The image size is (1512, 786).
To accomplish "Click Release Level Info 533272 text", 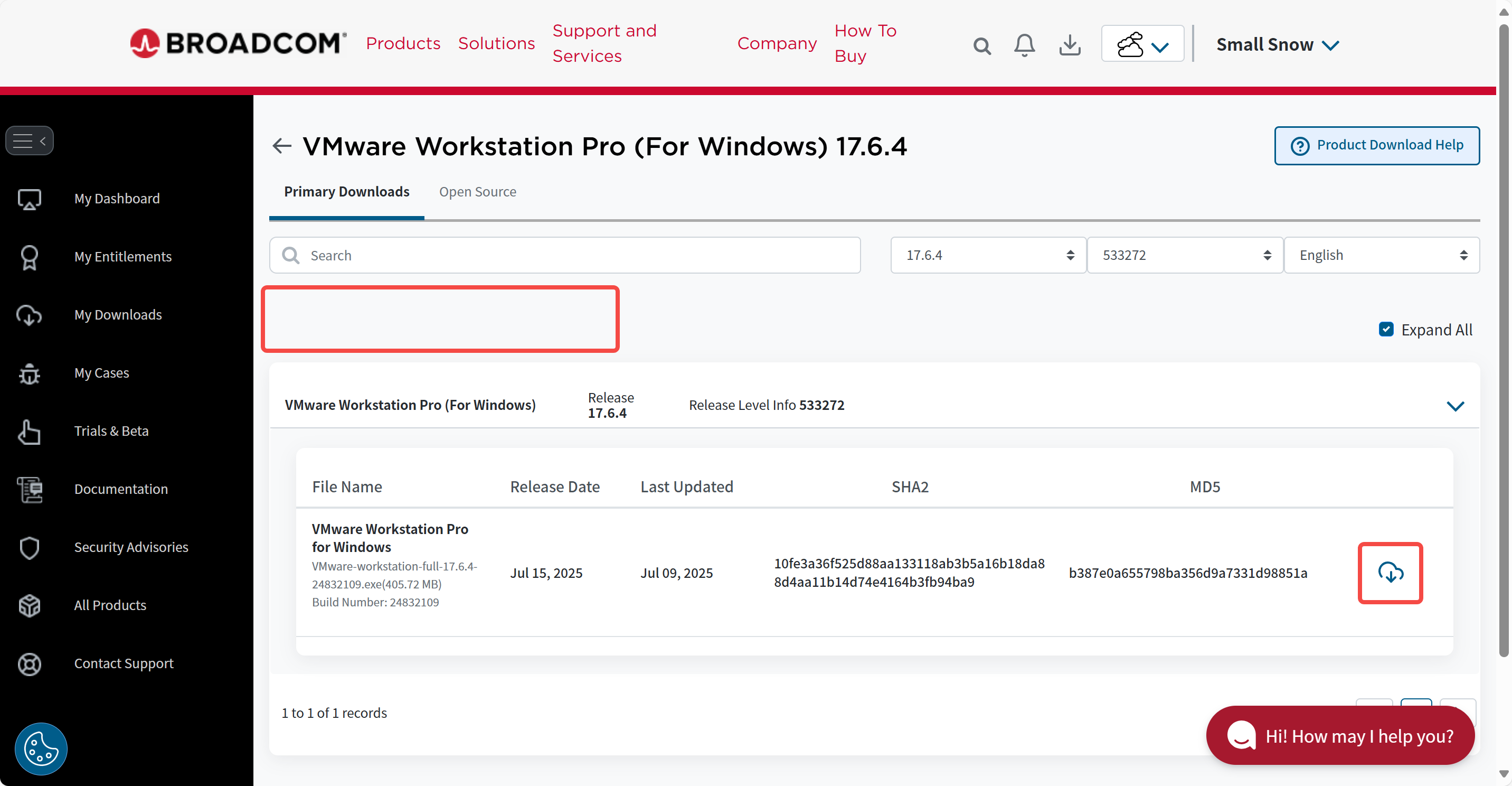I will pyautogui.click(x=767, y=405).
